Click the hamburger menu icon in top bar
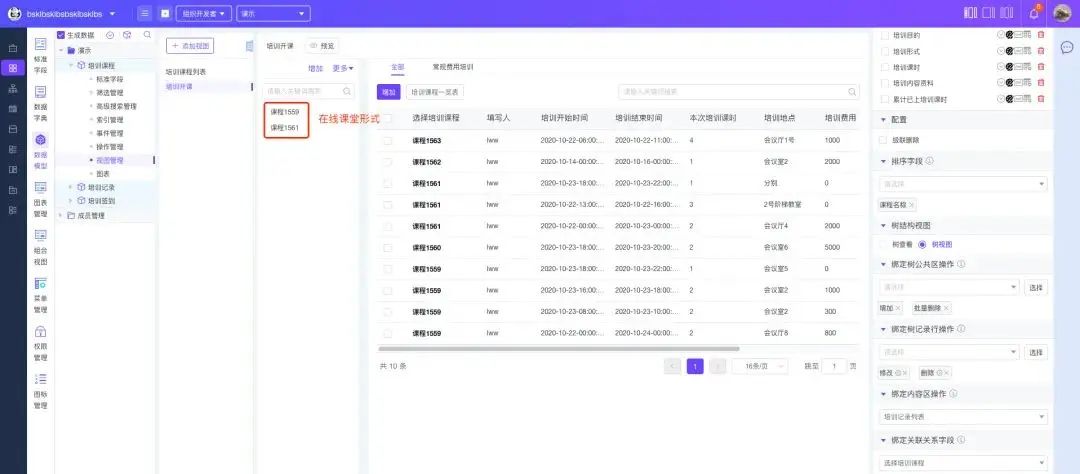 pos(145,13)
